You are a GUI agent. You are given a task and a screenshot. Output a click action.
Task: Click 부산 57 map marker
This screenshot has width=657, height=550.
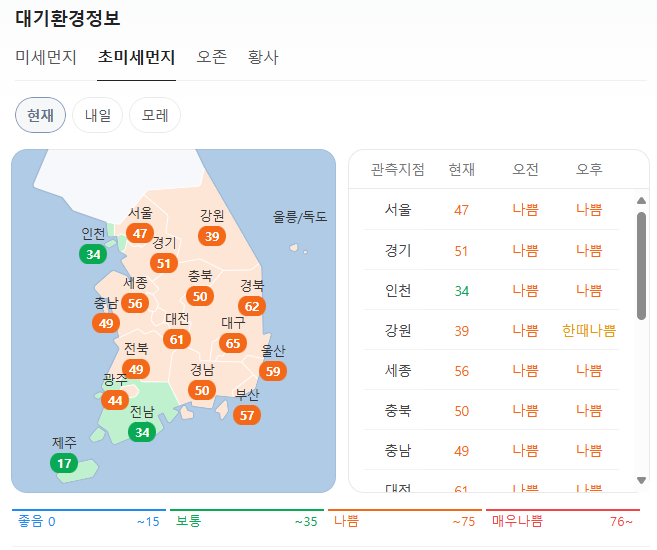click(x=247, y=416)
